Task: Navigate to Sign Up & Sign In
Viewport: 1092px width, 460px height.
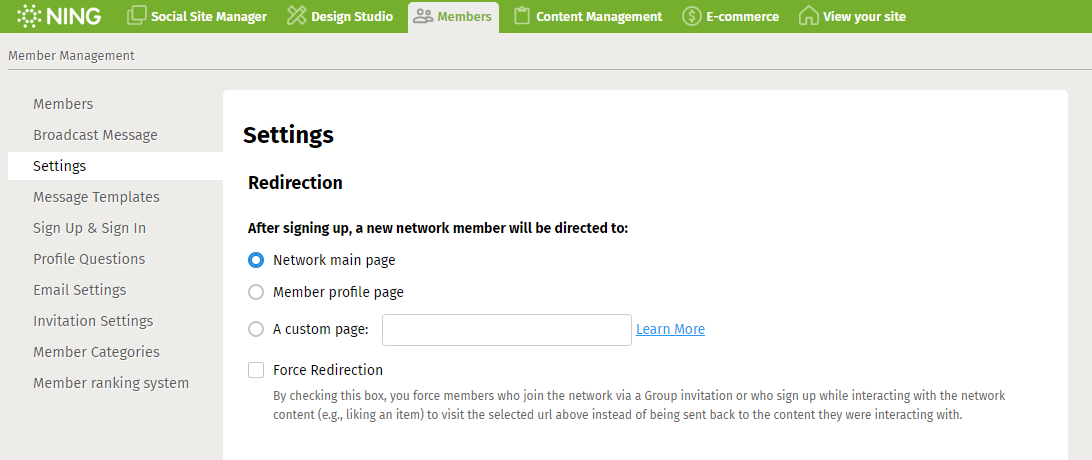Action: (x=89, y=228)
